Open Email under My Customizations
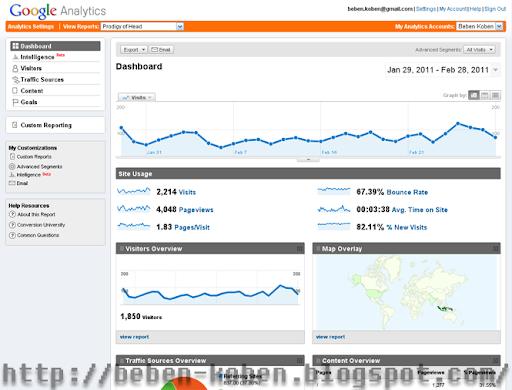This screenshot has width=512, height=390. (22, 183)
